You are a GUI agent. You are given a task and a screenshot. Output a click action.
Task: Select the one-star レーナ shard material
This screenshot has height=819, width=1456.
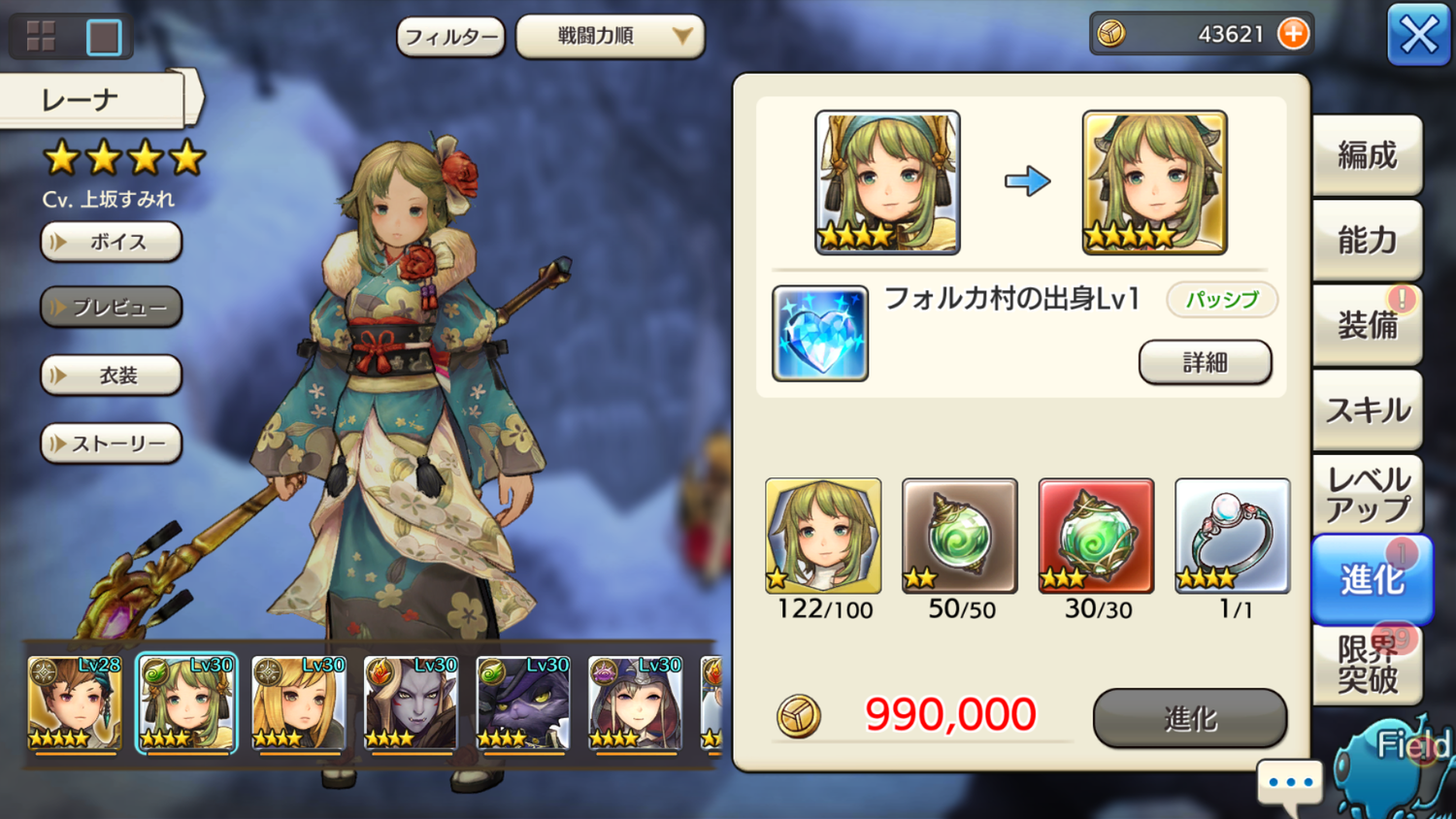coord(823,536)
